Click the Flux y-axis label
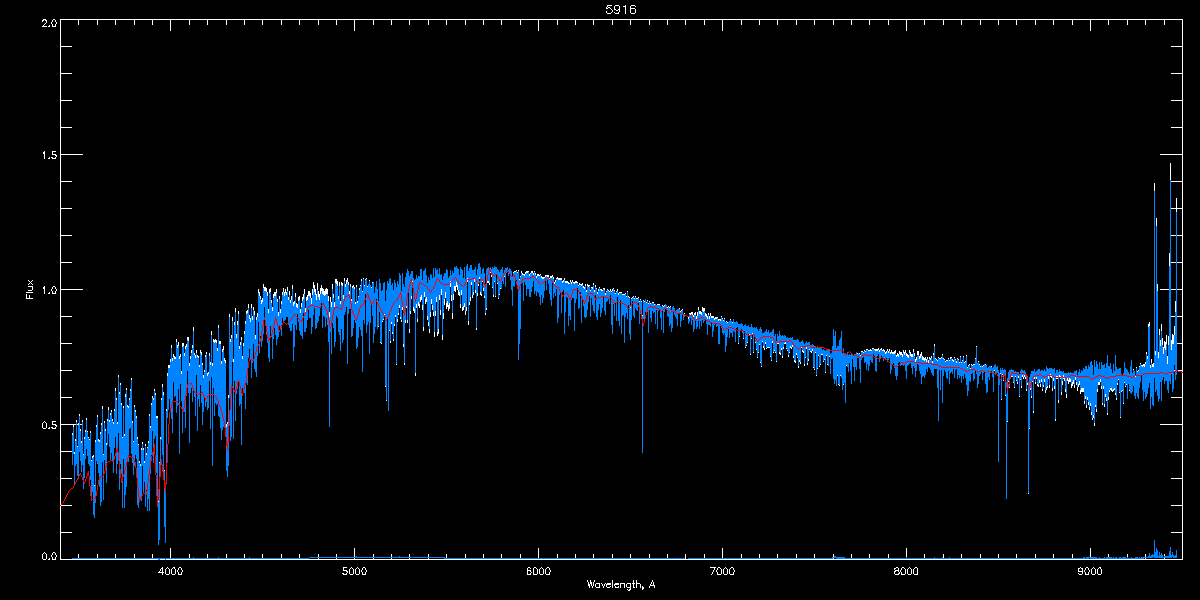This screenshot has height=600, width=1200. click(x=30, y=290)
